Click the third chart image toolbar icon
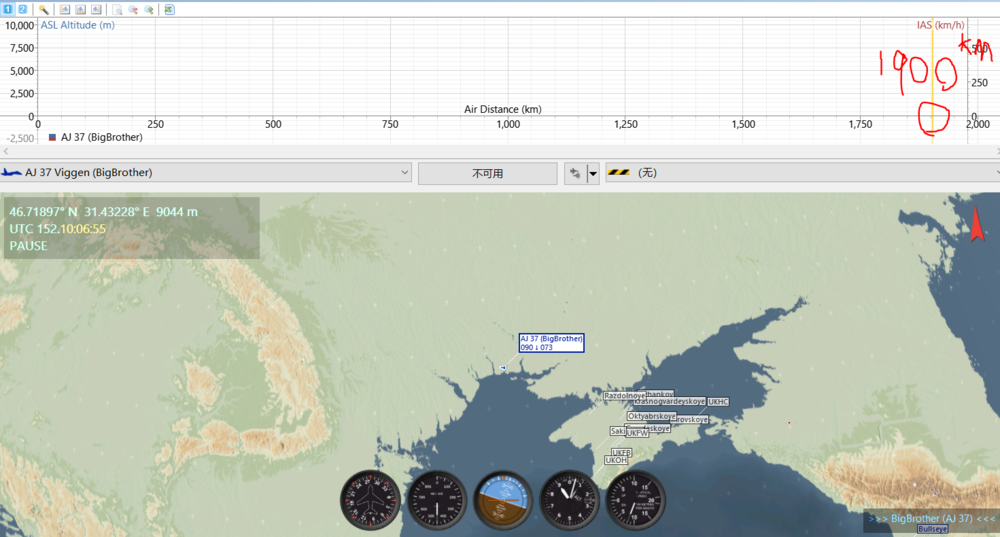The image size is (1000, 537). coord(96,9)
